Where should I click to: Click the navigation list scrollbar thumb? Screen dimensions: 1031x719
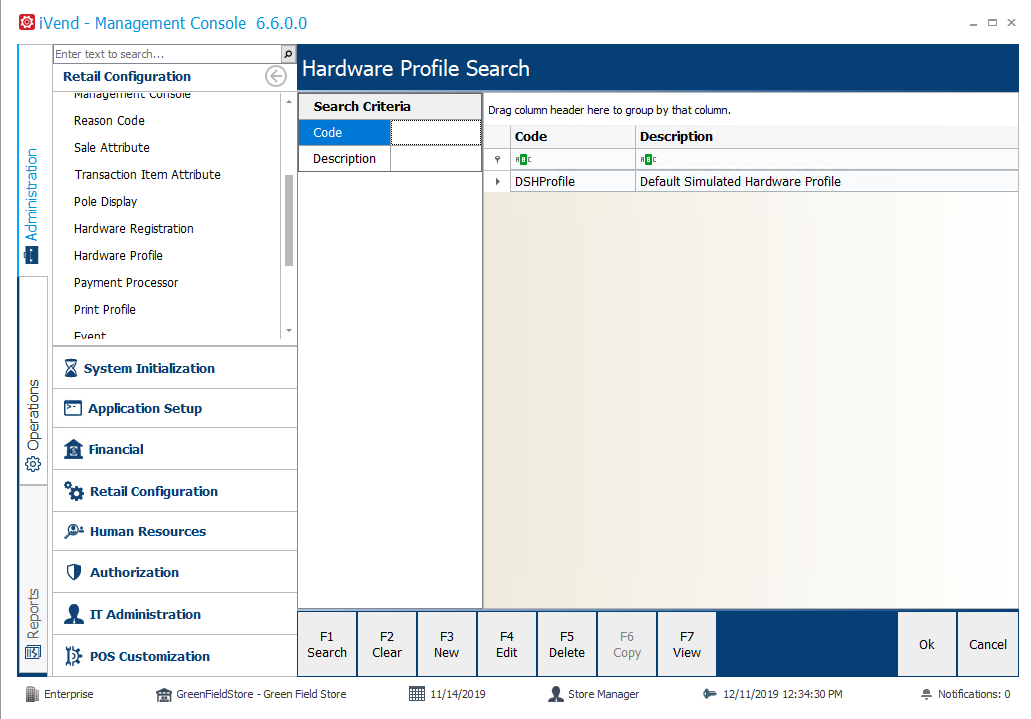pos(289,220)
